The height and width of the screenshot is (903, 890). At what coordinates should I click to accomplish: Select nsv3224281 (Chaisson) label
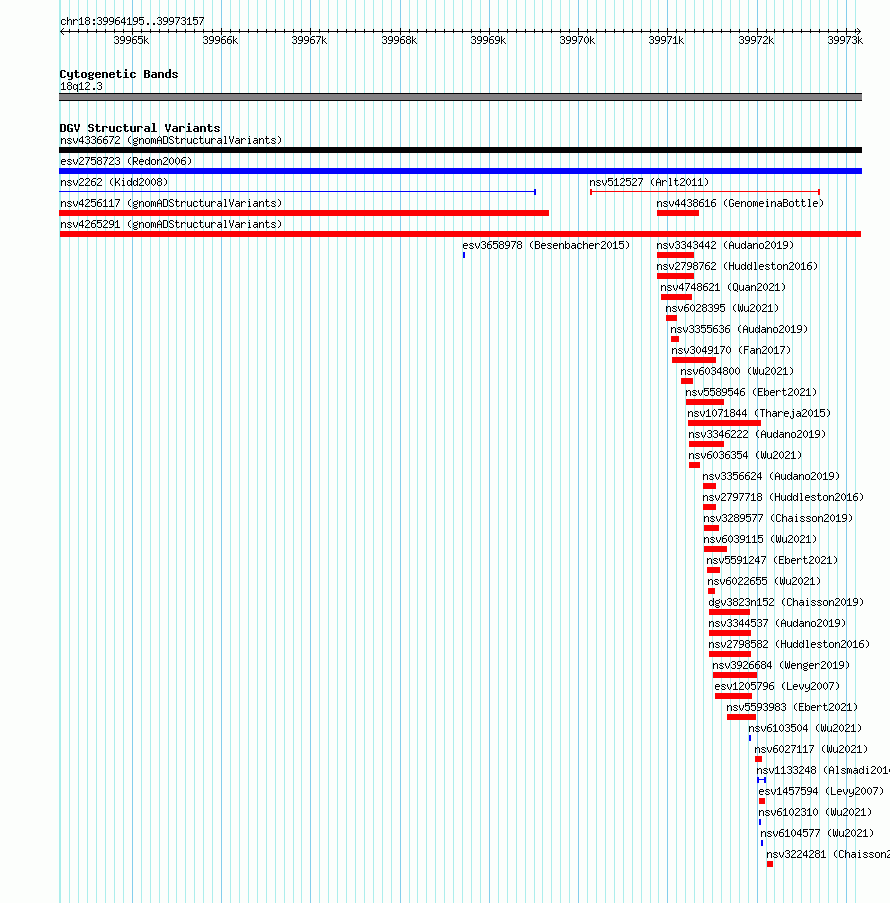click(x=828, y=855)
